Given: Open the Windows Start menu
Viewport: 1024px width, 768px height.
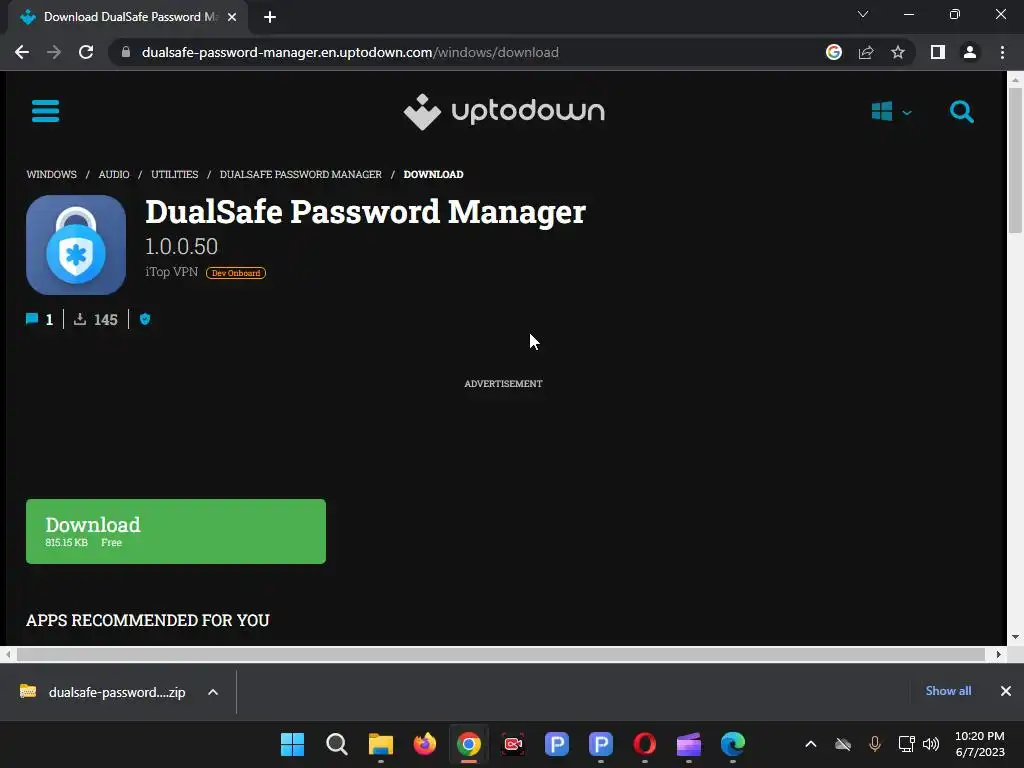Looking at the screenshot, I should (x=293, y=744).
